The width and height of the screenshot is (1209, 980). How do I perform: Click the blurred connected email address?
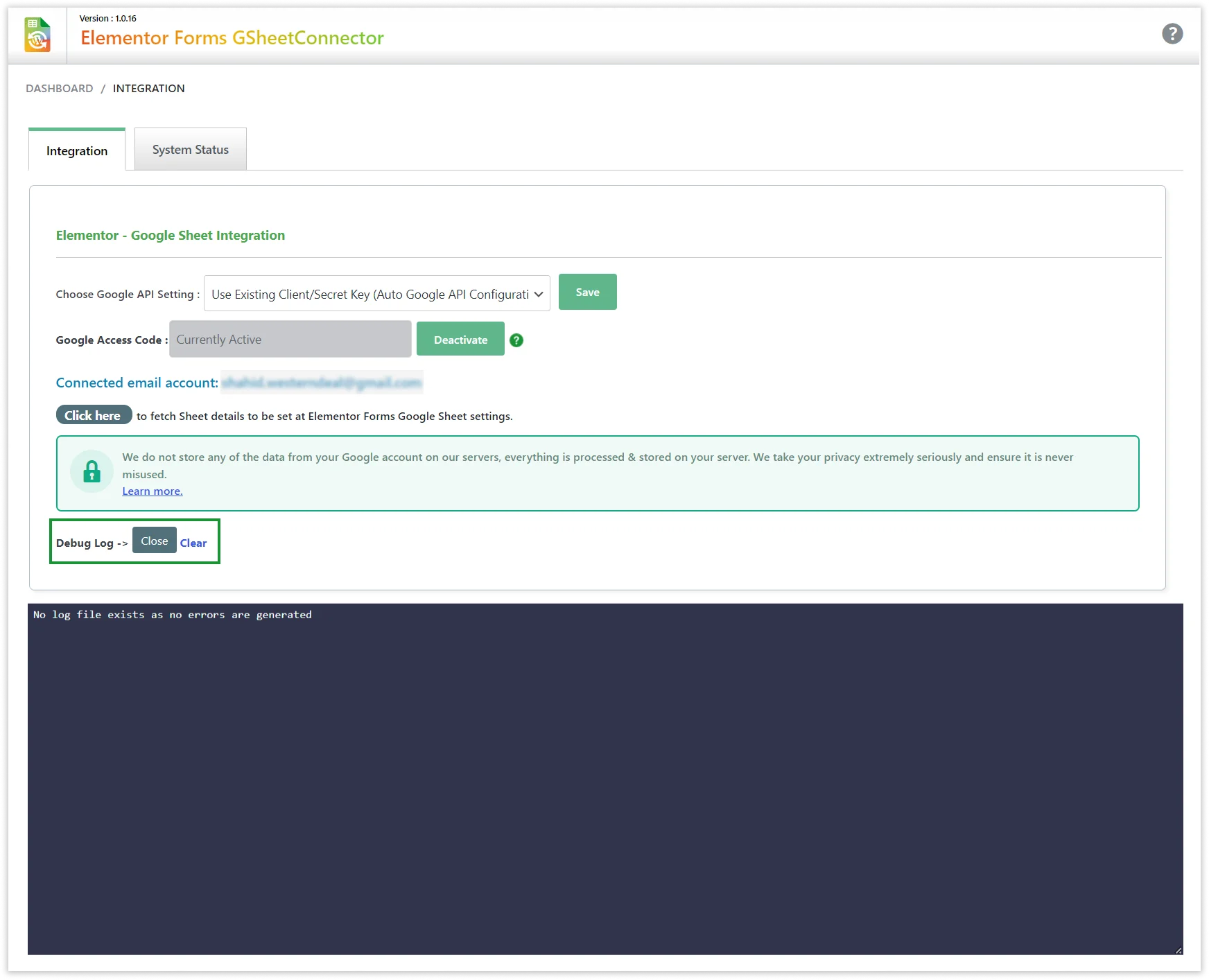[322, 383]
